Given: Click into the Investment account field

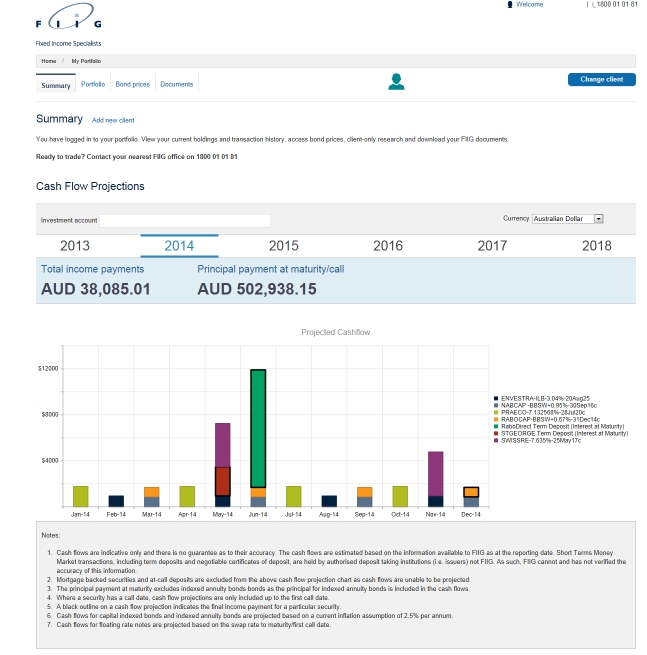Looking at the screenshot, I should pos(185,220).
